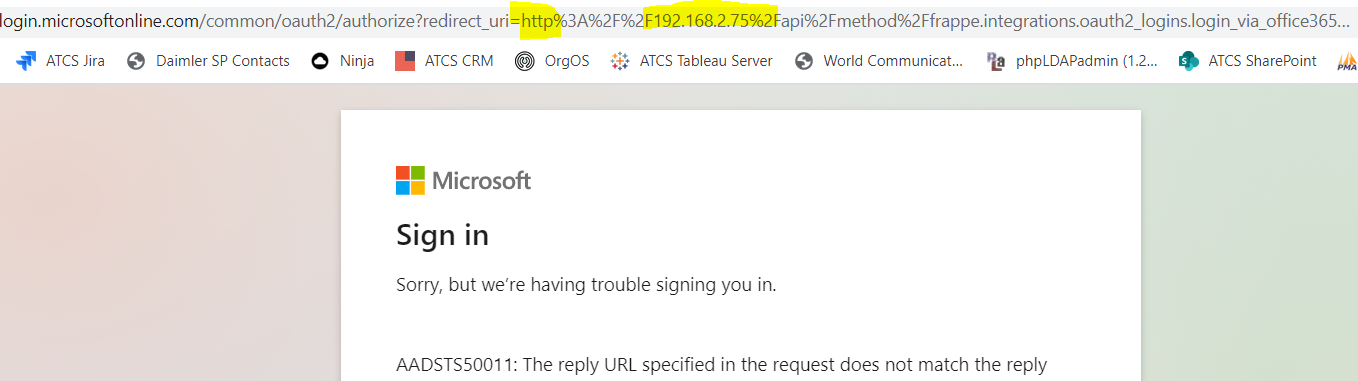Open the Daimler SP Contacts bookmark
Screen dimensions: 1358x381
(223, 61)
